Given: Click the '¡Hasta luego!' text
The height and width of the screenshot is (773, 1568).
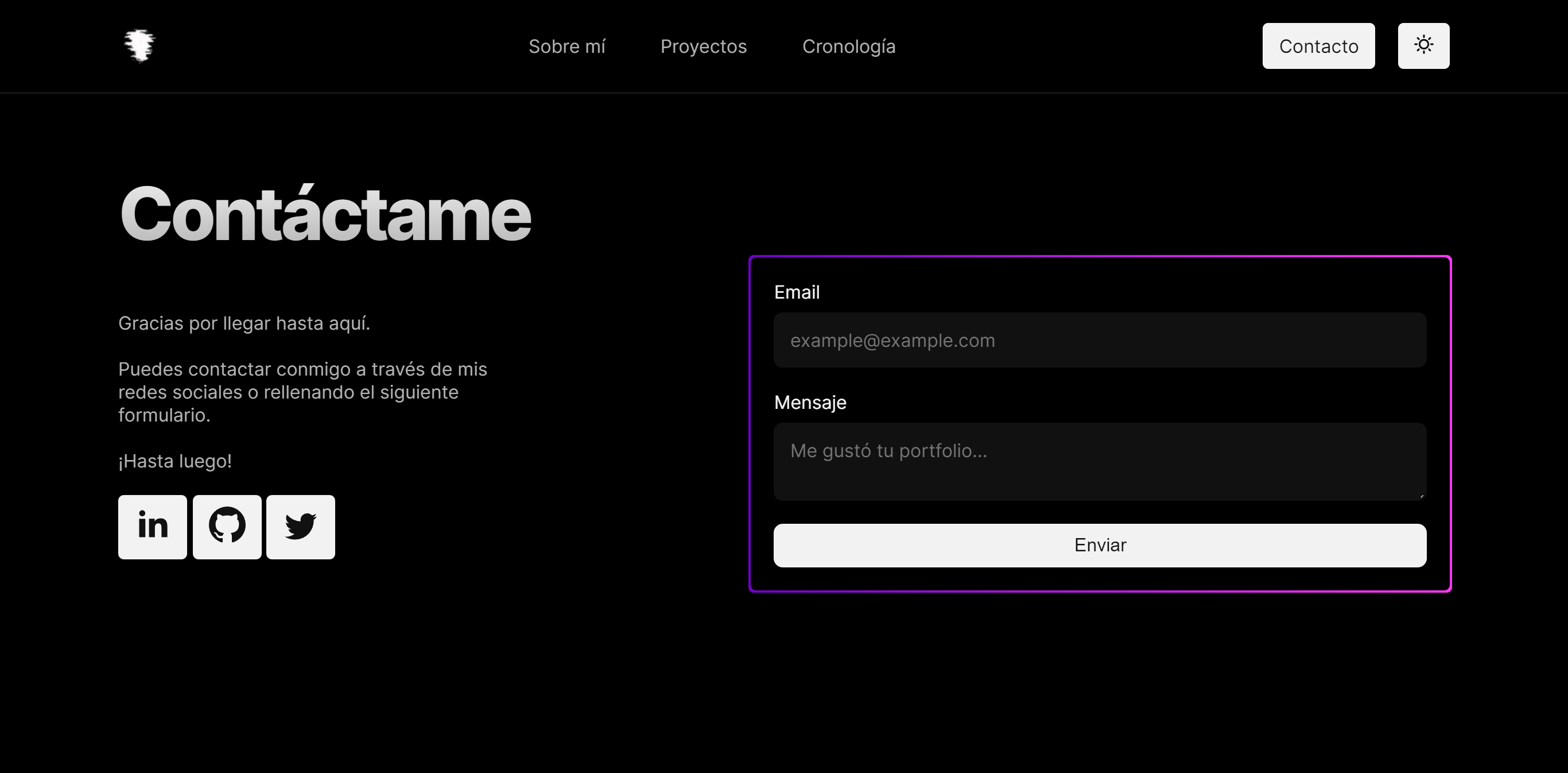Looking at the screenshot, I should coord(175,461).
